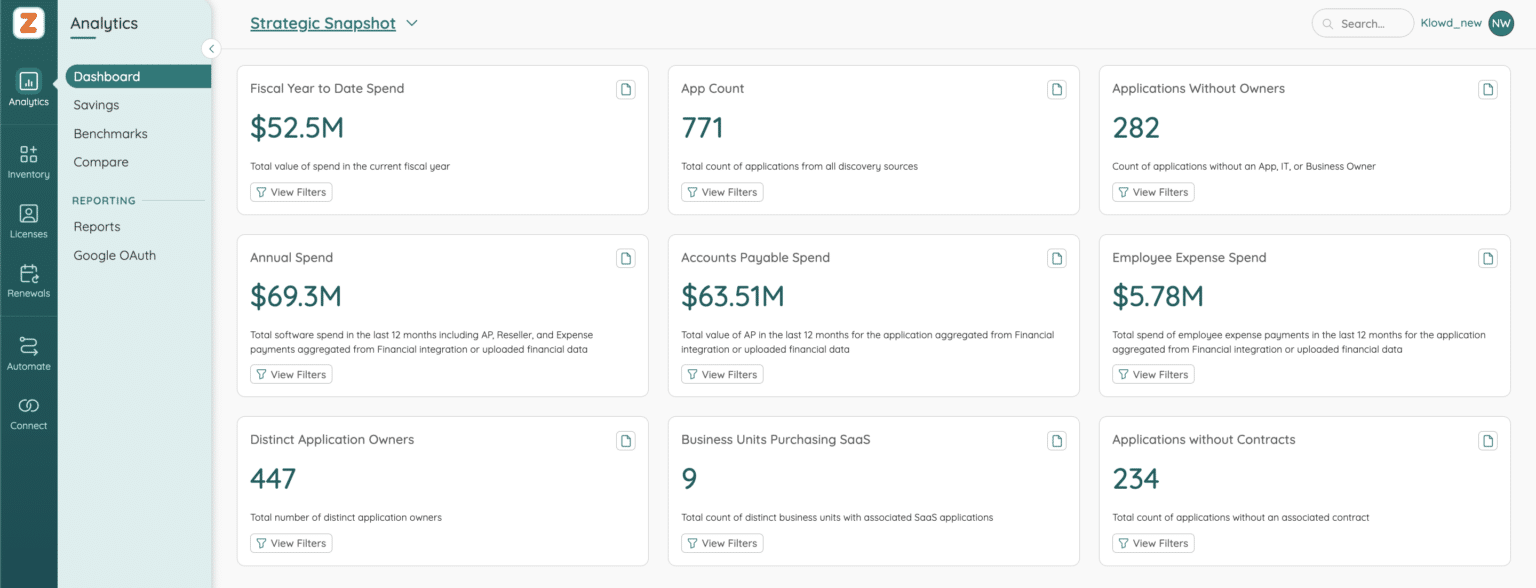This screenshot has height=588, width=1536.
Task: Select Savings in Analytics menu
Action: click(x=96, y=105)
